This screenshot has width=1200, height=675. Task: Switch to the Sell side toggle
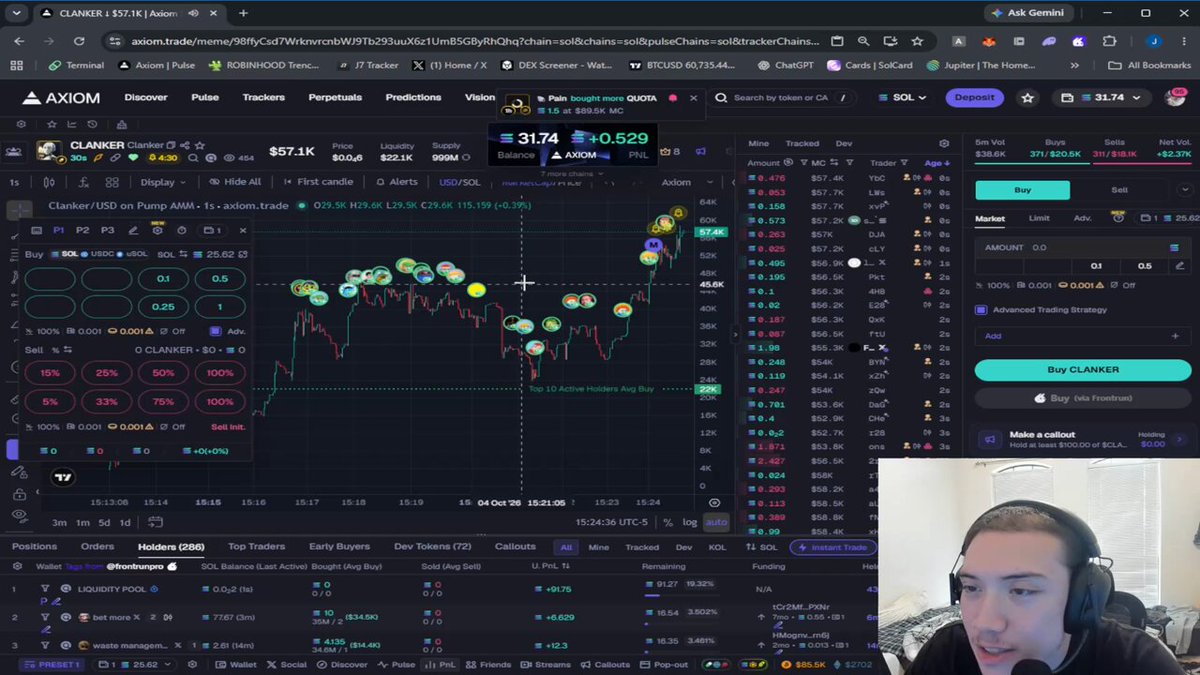1120,190
